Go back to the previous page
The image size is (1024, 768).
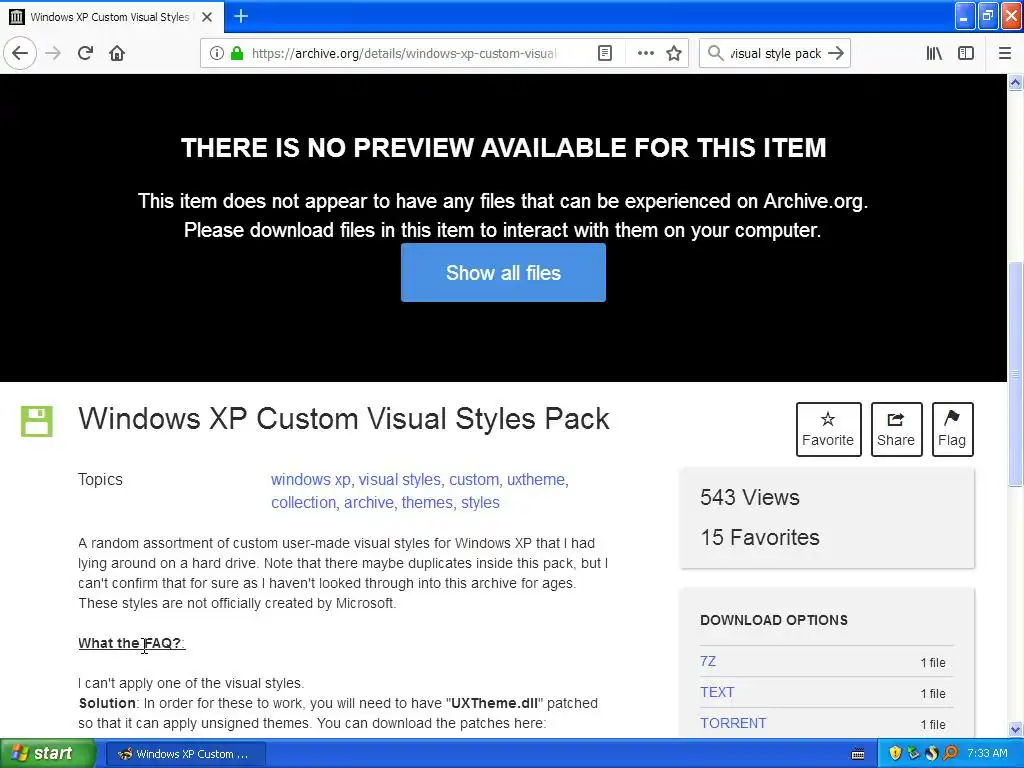20,54
